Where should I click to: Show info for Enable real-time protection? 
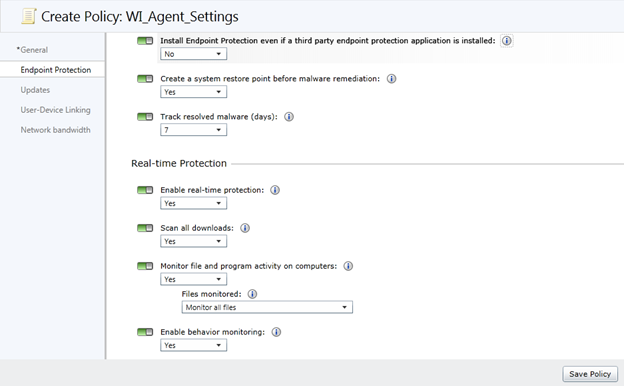(x=275, y=190)
